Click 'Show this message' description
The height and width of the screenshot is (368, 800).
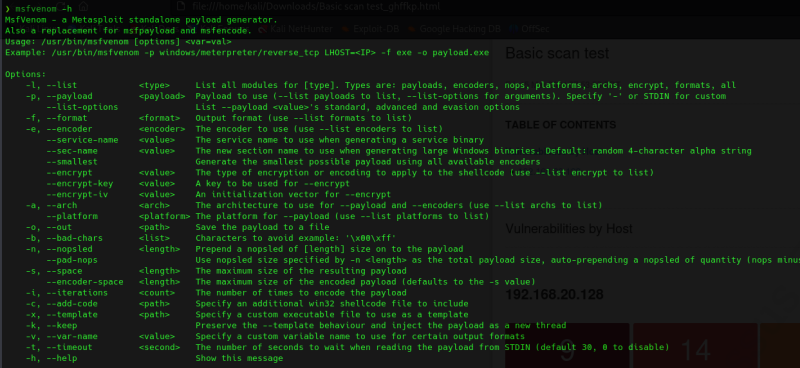tap(239, 358)
